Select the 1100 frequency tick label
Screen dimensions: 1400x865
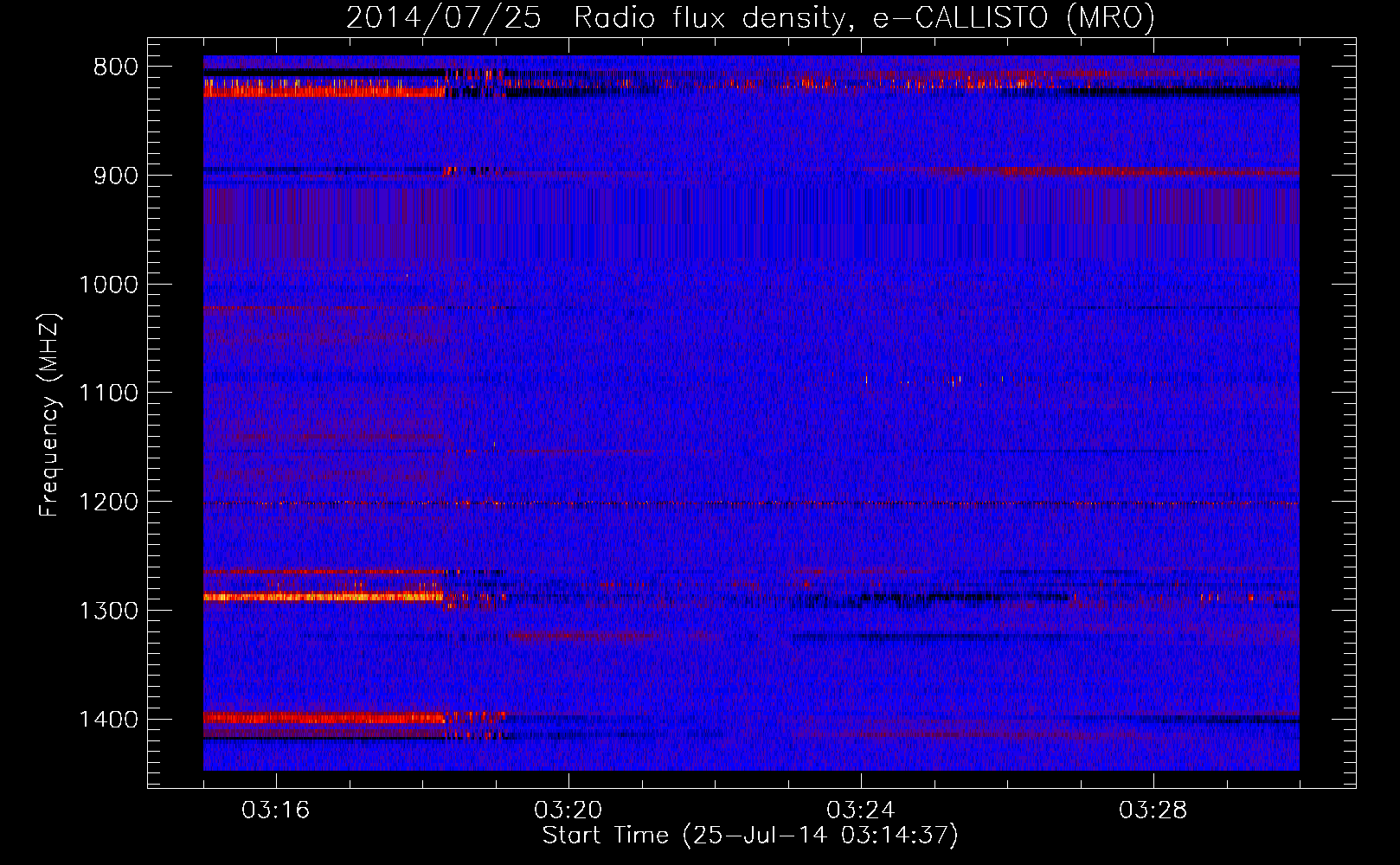[x=108, y=394]
